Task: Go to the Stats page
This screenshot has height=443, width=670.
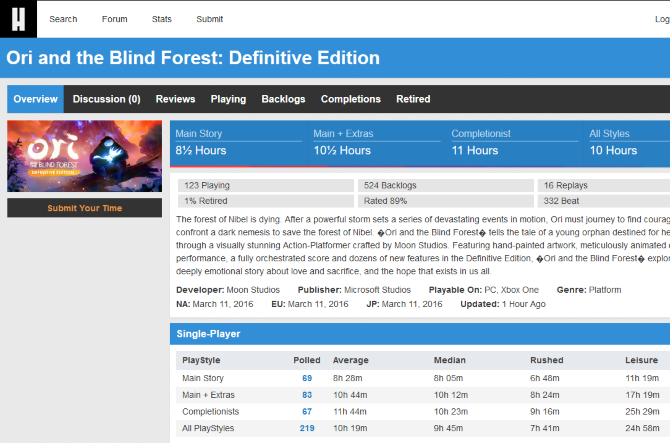Action: click(162, 19)
